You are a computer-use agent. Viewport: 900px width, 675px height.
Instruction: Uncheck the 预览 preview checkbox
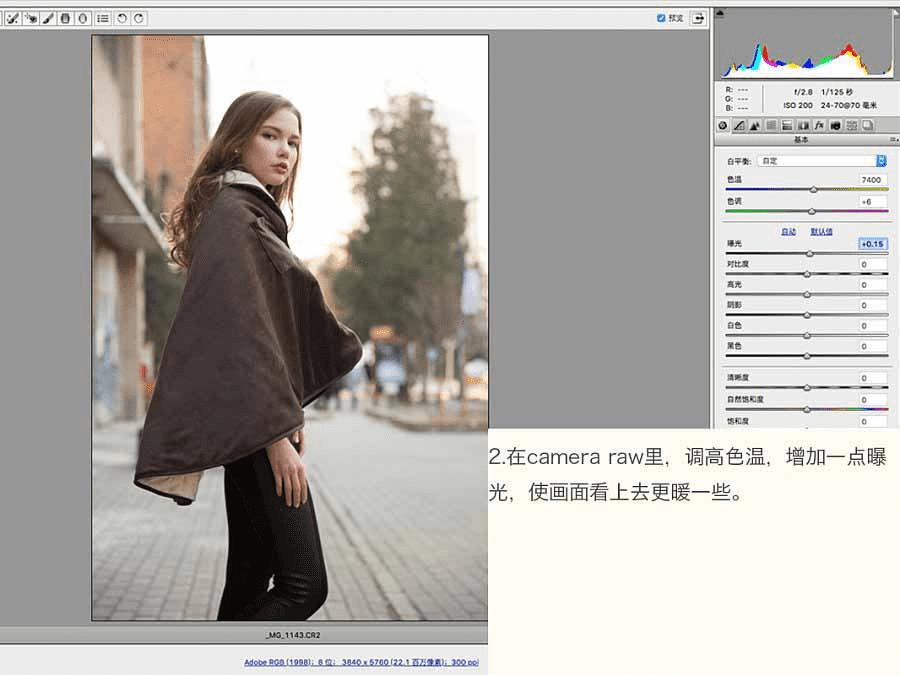[x=661, y=18]
